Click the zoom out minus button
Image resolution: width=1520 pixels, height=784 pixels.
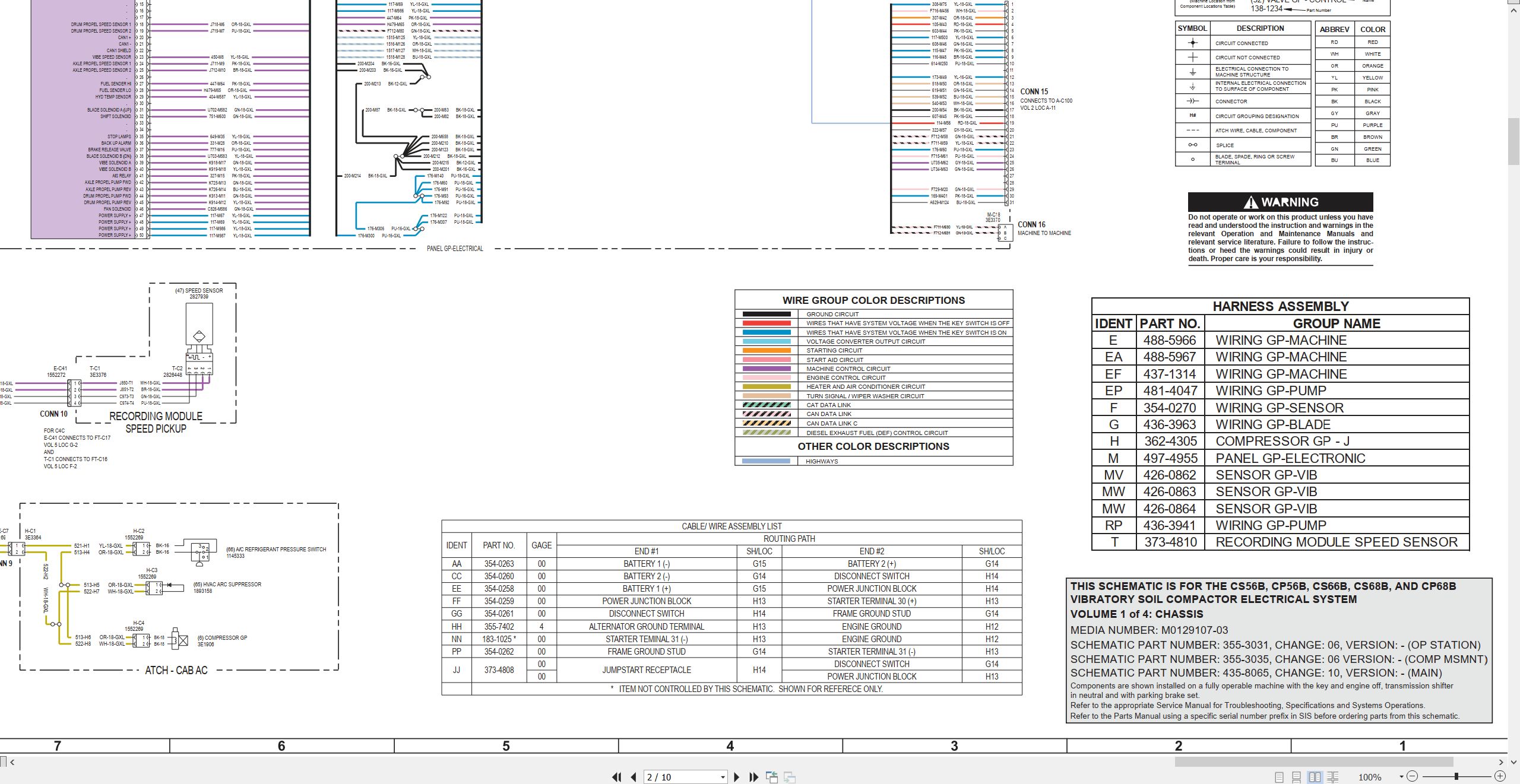coord(1413,776)
